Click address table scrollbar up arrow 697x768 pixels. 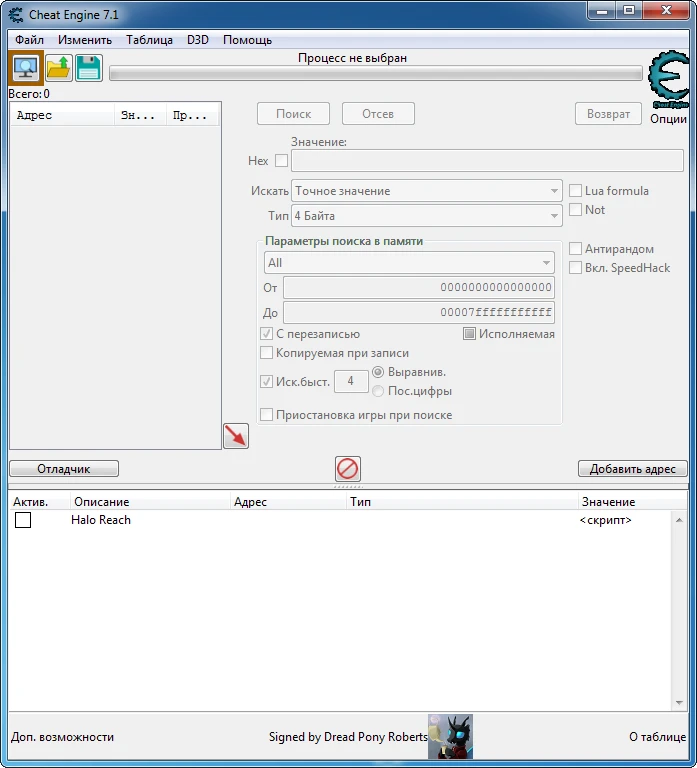[679, 520]
